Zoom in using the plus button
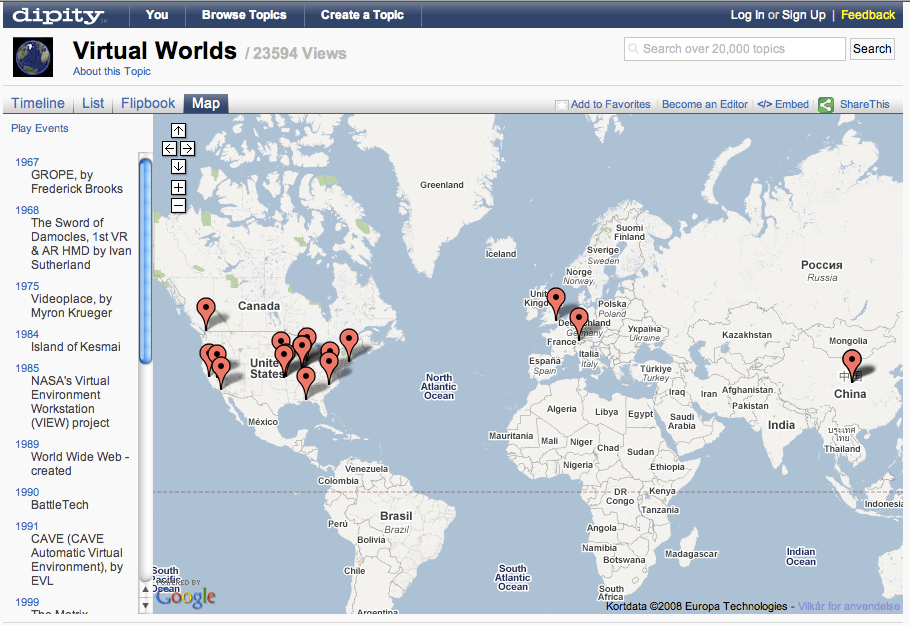This screenshot has width=910, height=625. click(x=178, y=187)
